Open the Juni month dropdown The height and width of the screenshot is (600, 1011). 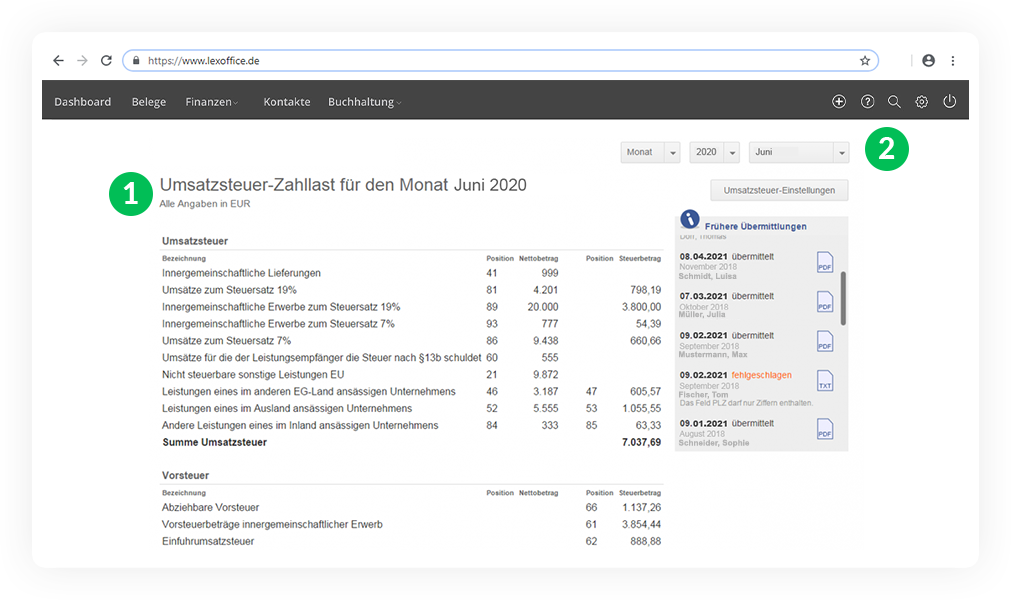click(799, 152)
